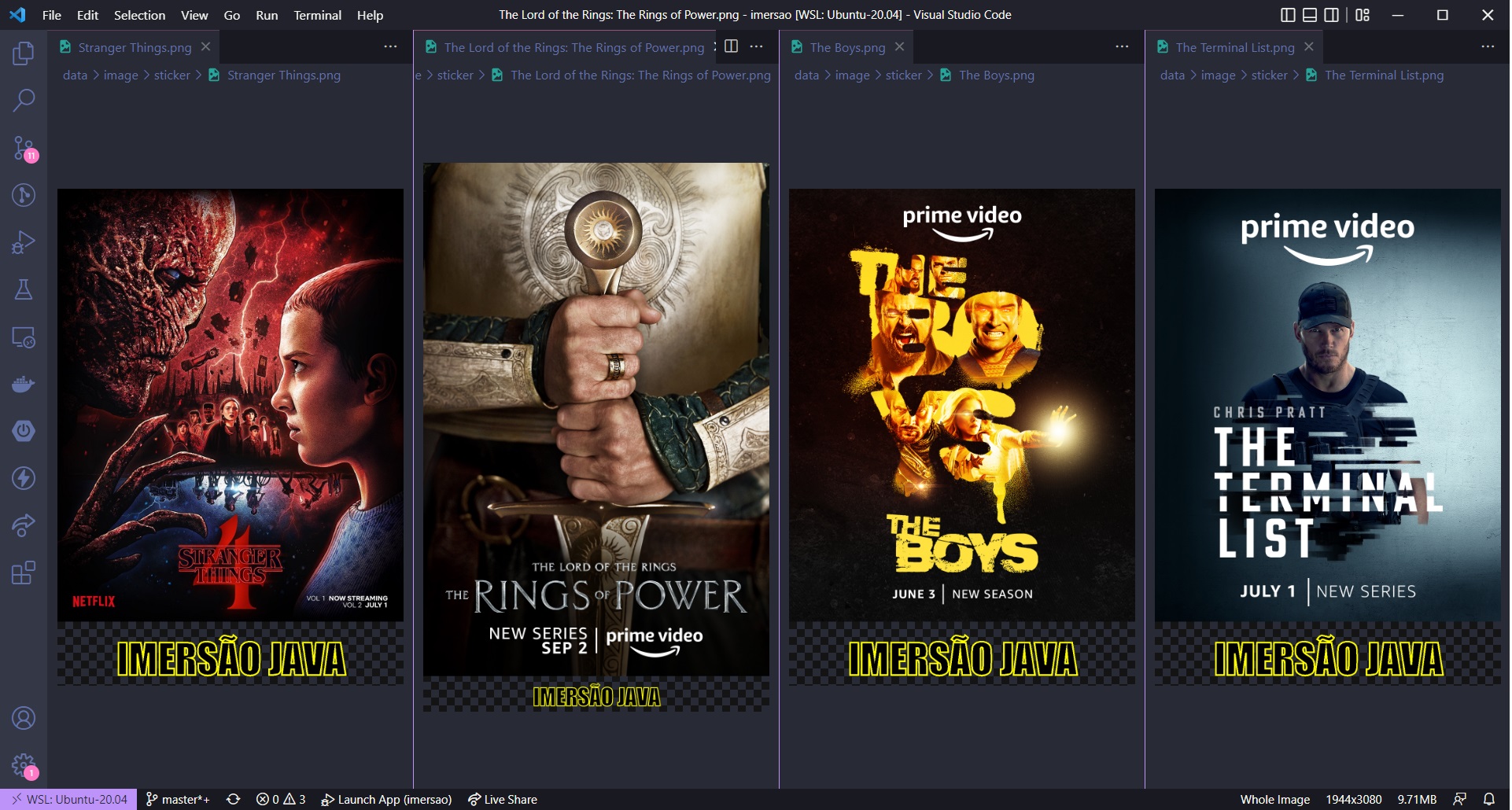This screenshot has height=810, width=1512.
Task: Open the Go menu
Action: [232, 15]
